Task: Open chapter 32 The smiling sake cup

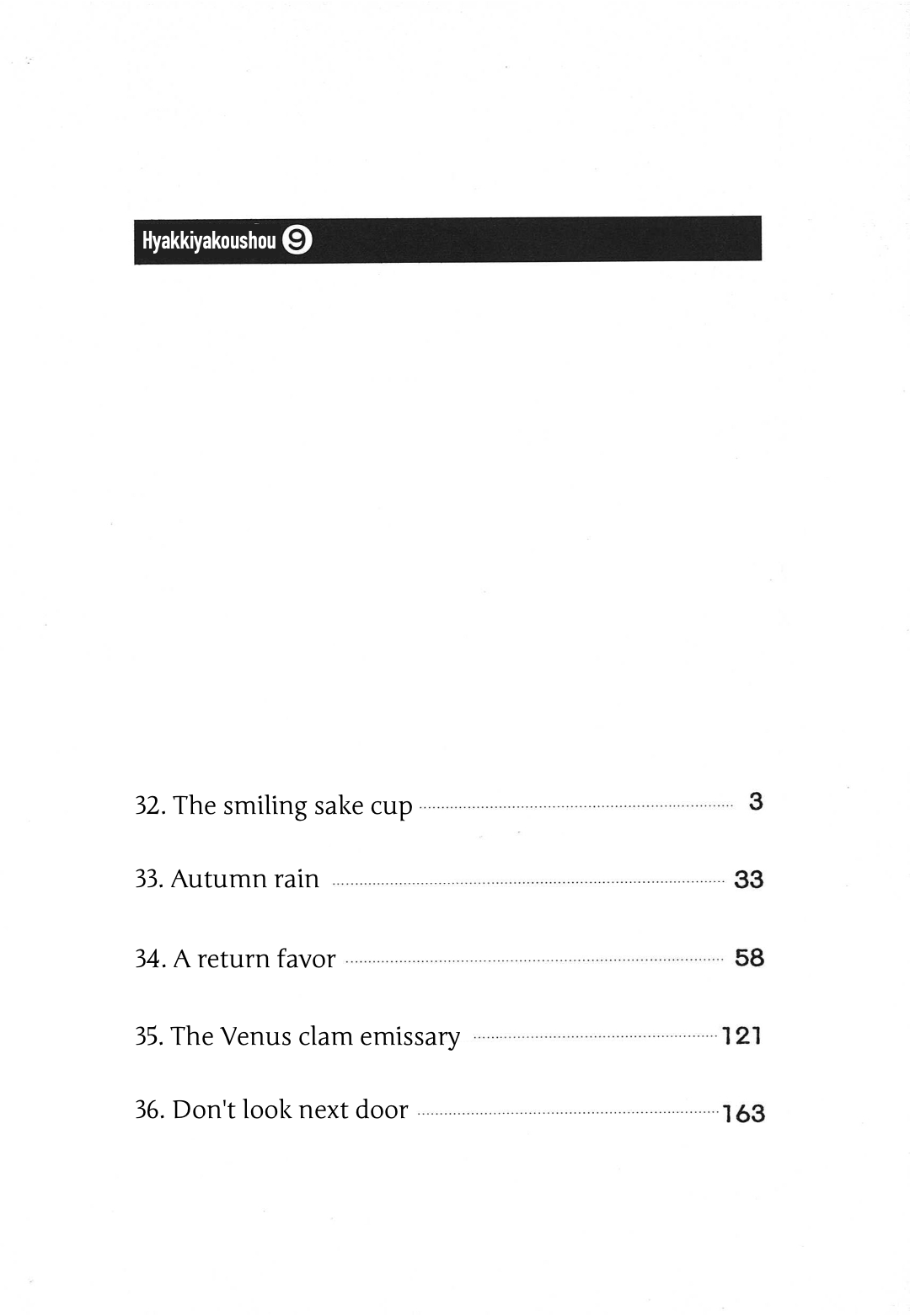Action: (274, 806)
